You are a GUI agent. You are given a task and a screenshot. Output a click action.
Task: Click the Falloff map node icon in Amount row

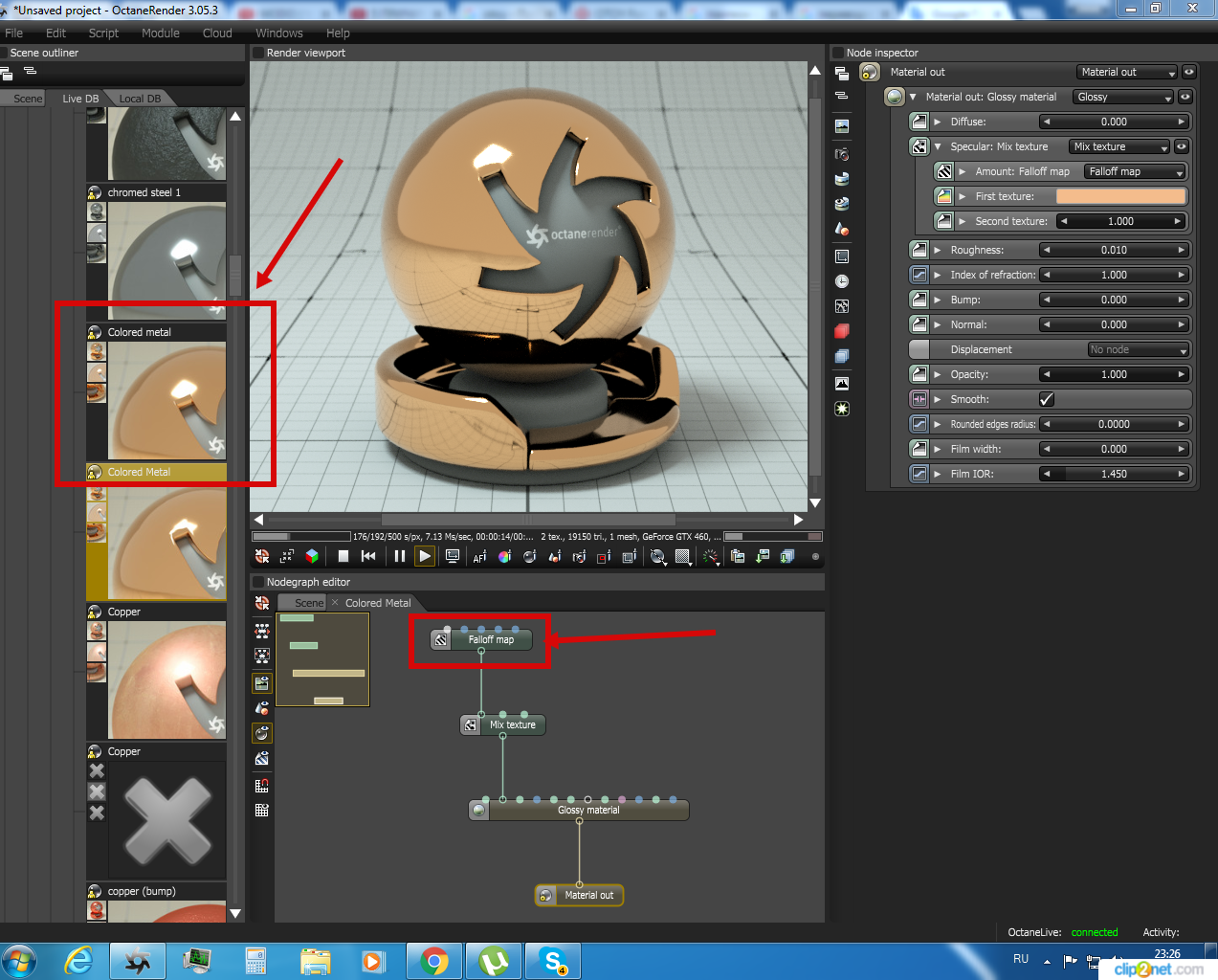pos(944,171)
